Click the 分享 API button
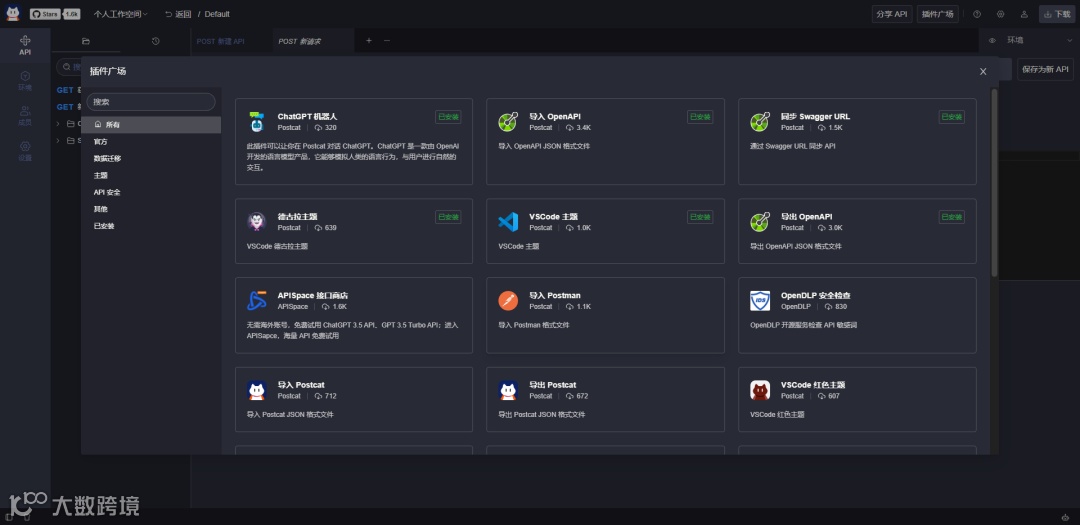1080x525 pixels. click(x=892, y=14)
